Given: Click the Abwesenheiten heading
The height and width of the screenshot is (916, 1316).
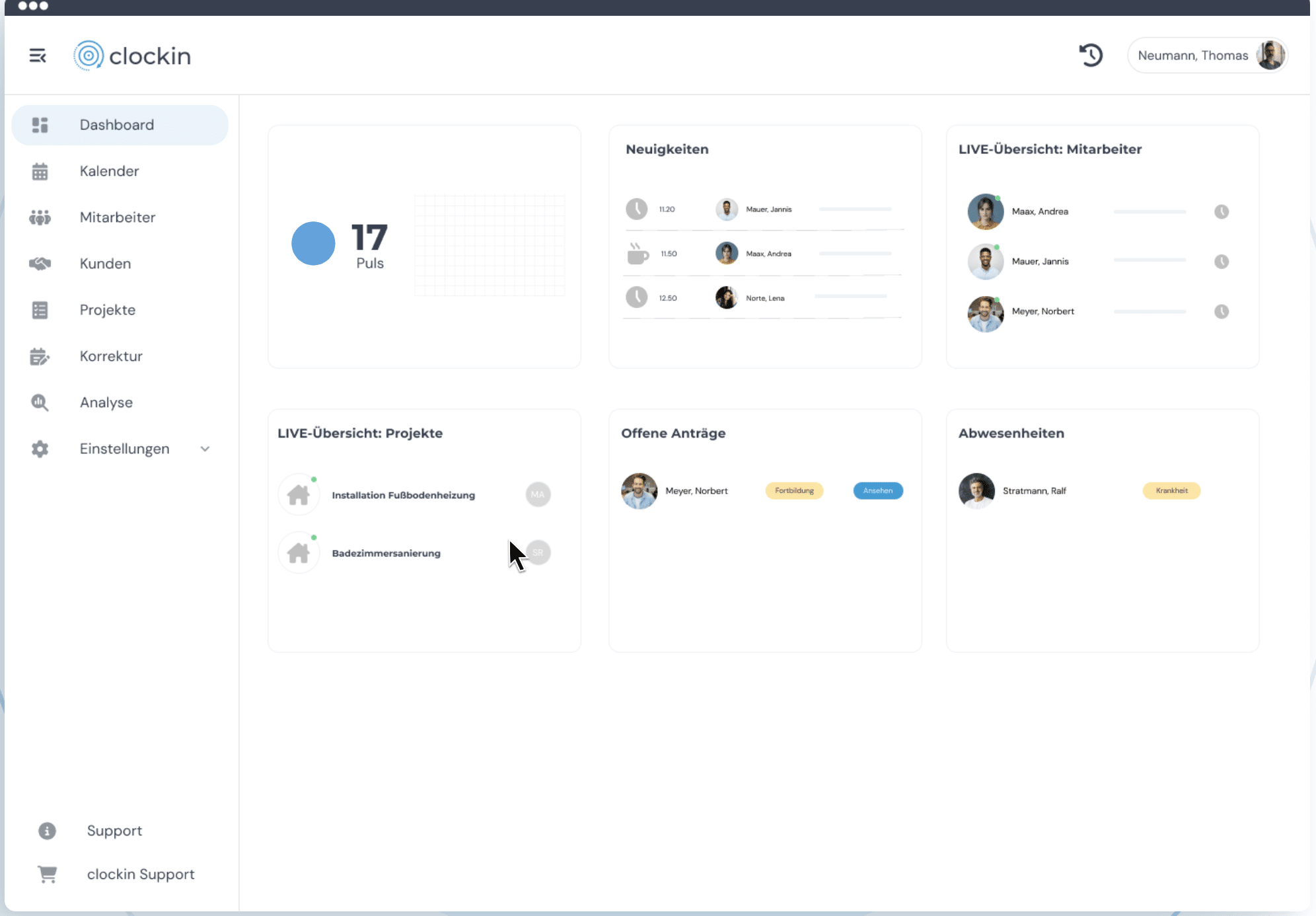Looking at the screenshot, I should [1011, 434].
